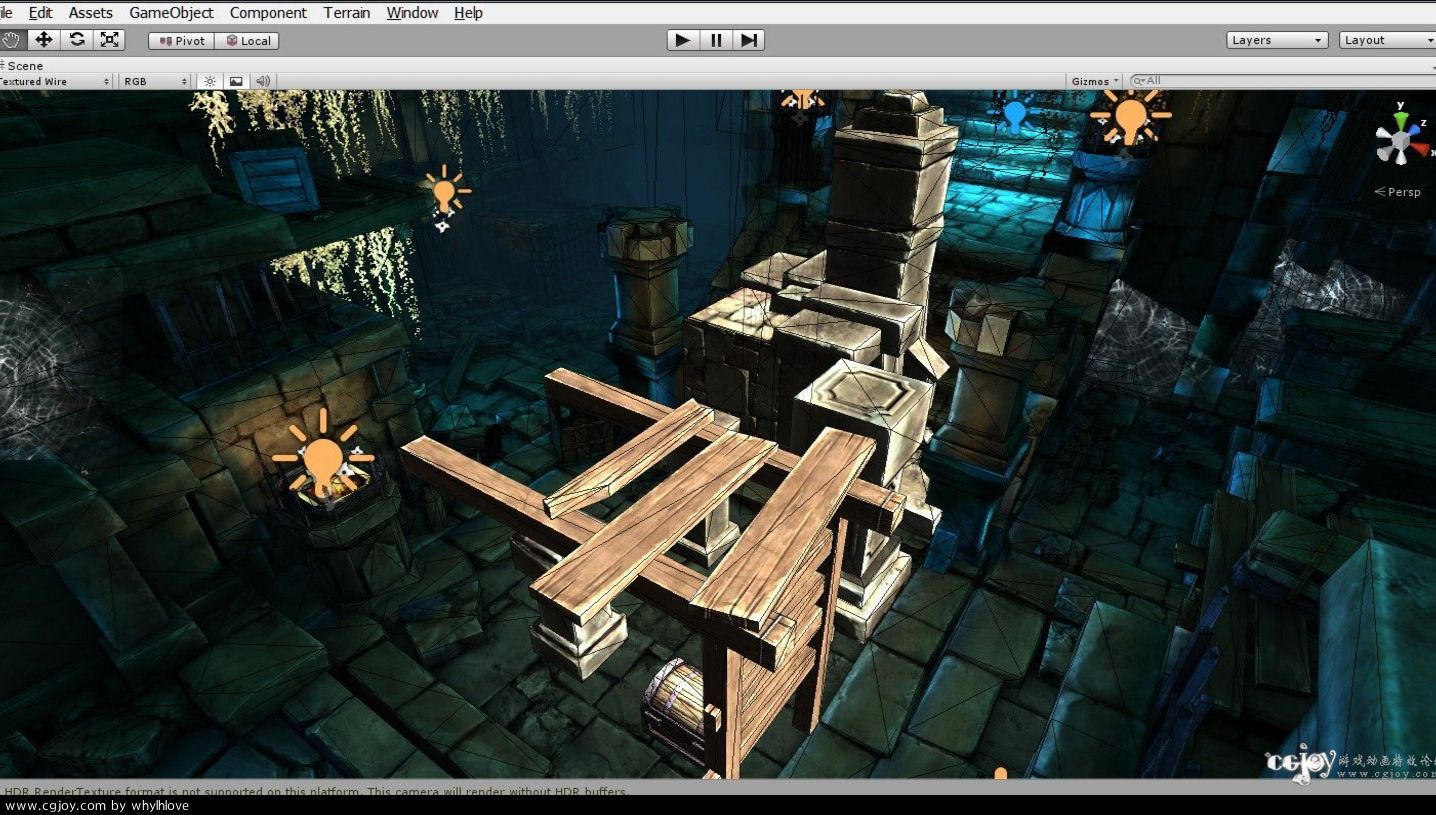The image size is (1436, 815).
Task: Open the Help menu
Action: (x=468, y=13)
